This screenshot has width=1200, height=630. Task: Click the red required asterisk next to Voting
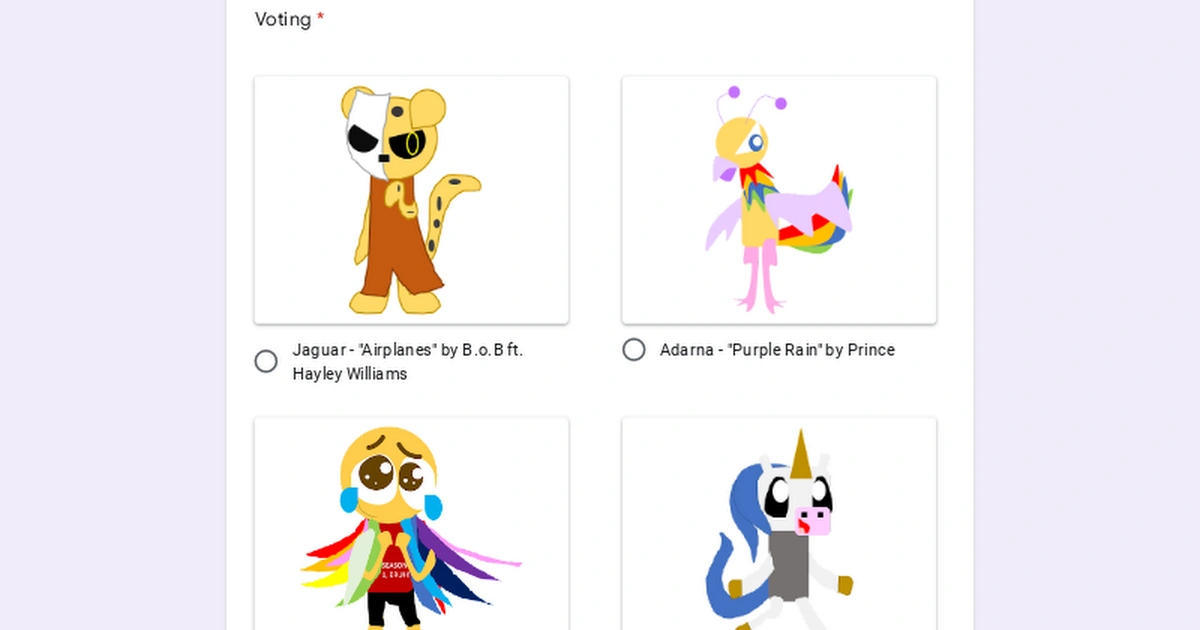[320, 19]
